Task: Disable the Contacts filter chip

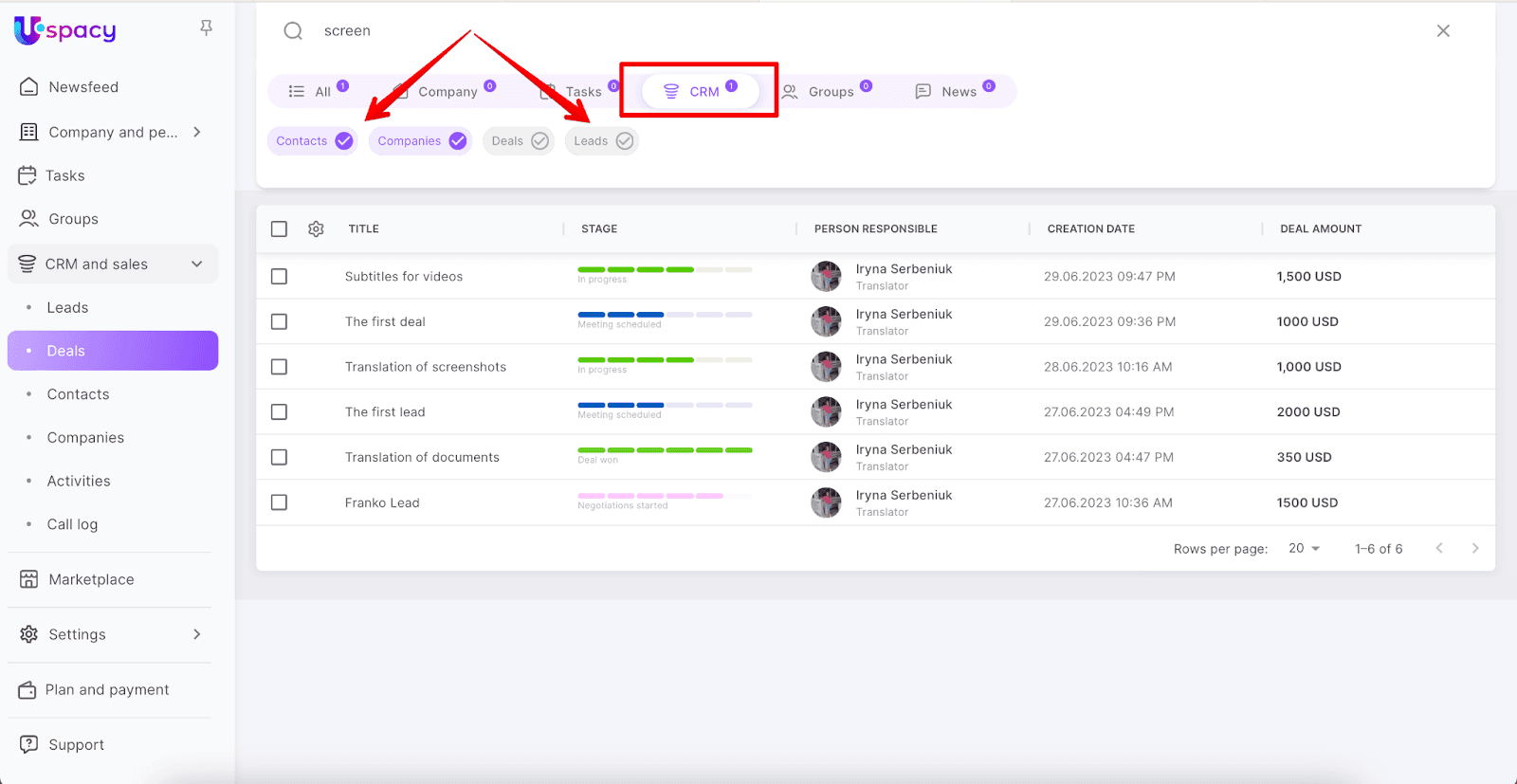Action: click(314, 141)
